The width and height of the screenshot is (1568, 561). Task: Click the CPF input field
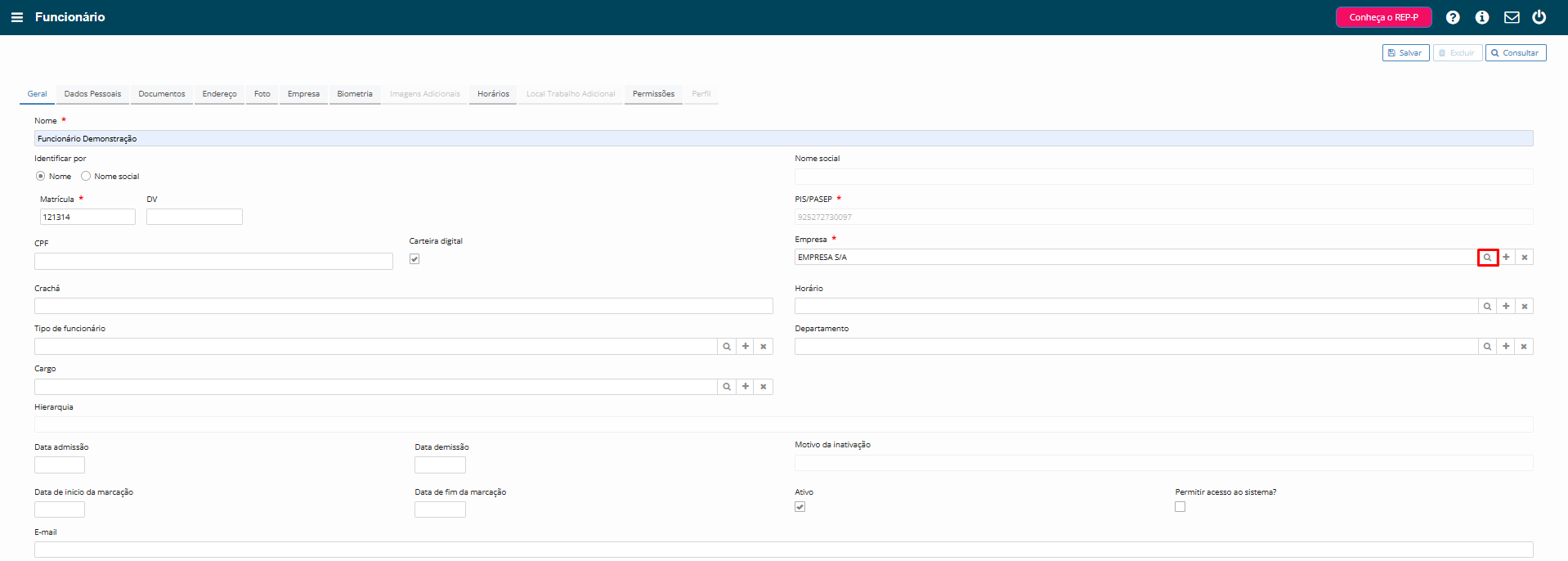(x=213, y=262)
